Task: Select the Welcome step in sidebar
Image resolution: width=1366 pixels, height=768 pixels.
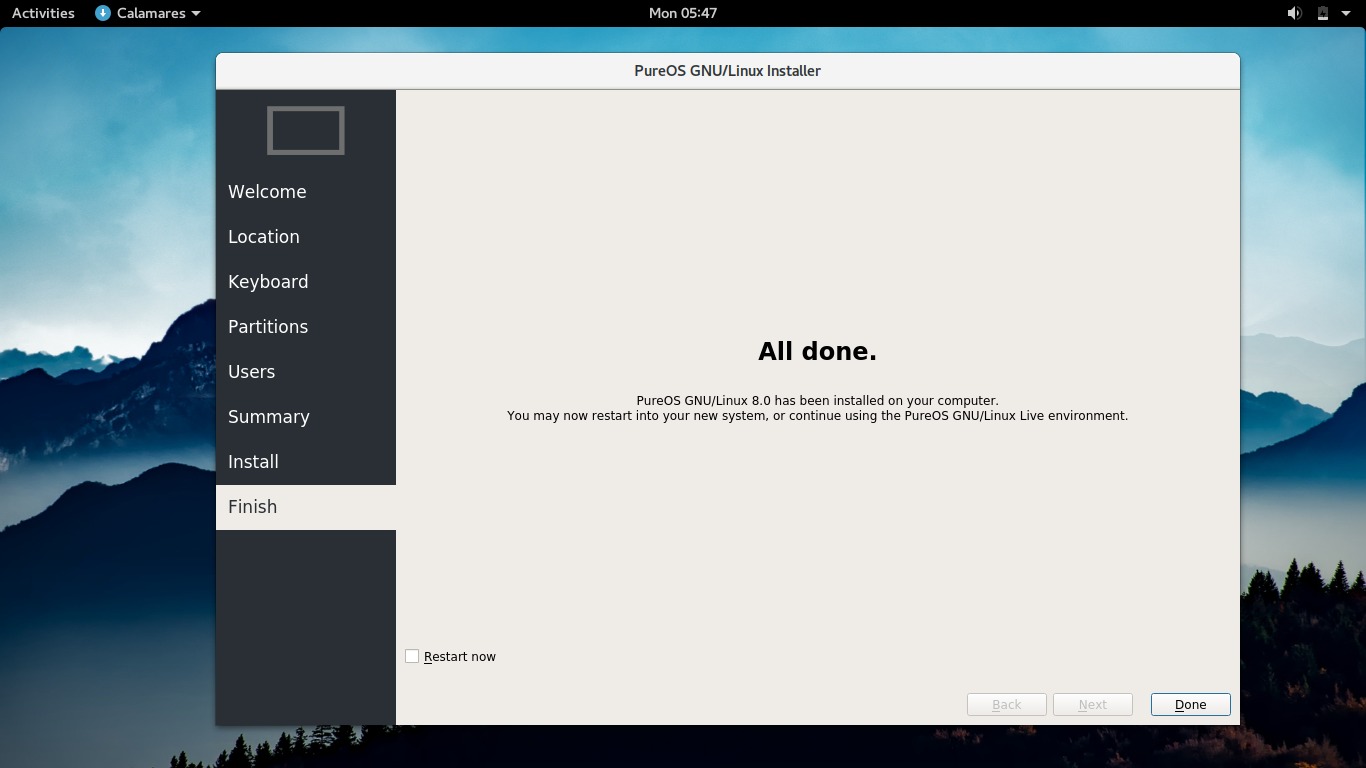Action: pos(267,191)
